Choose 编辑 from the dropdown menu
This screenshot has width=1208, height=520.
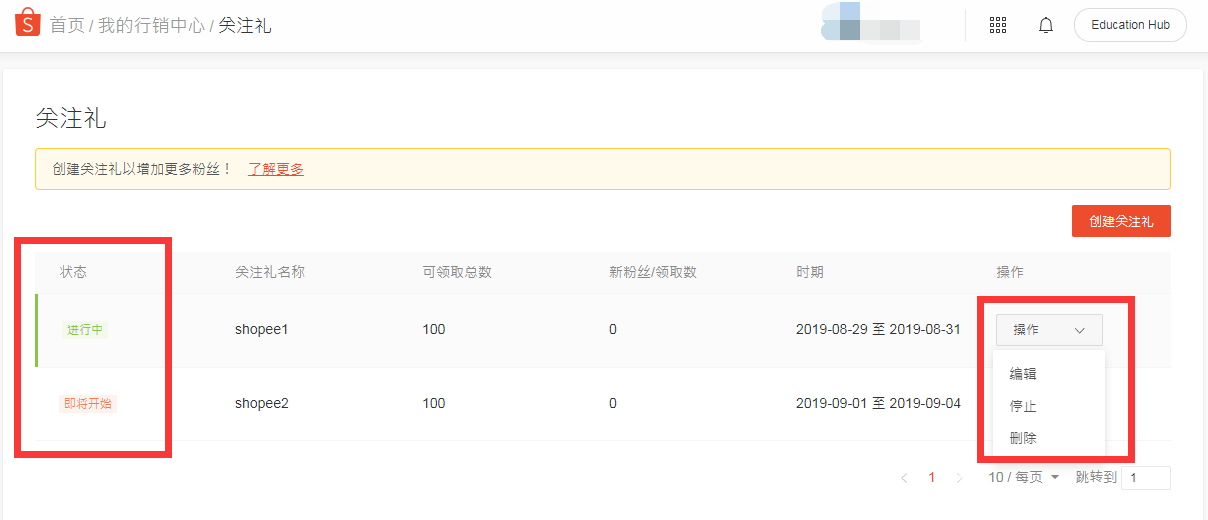click(x=1023, y=374)
